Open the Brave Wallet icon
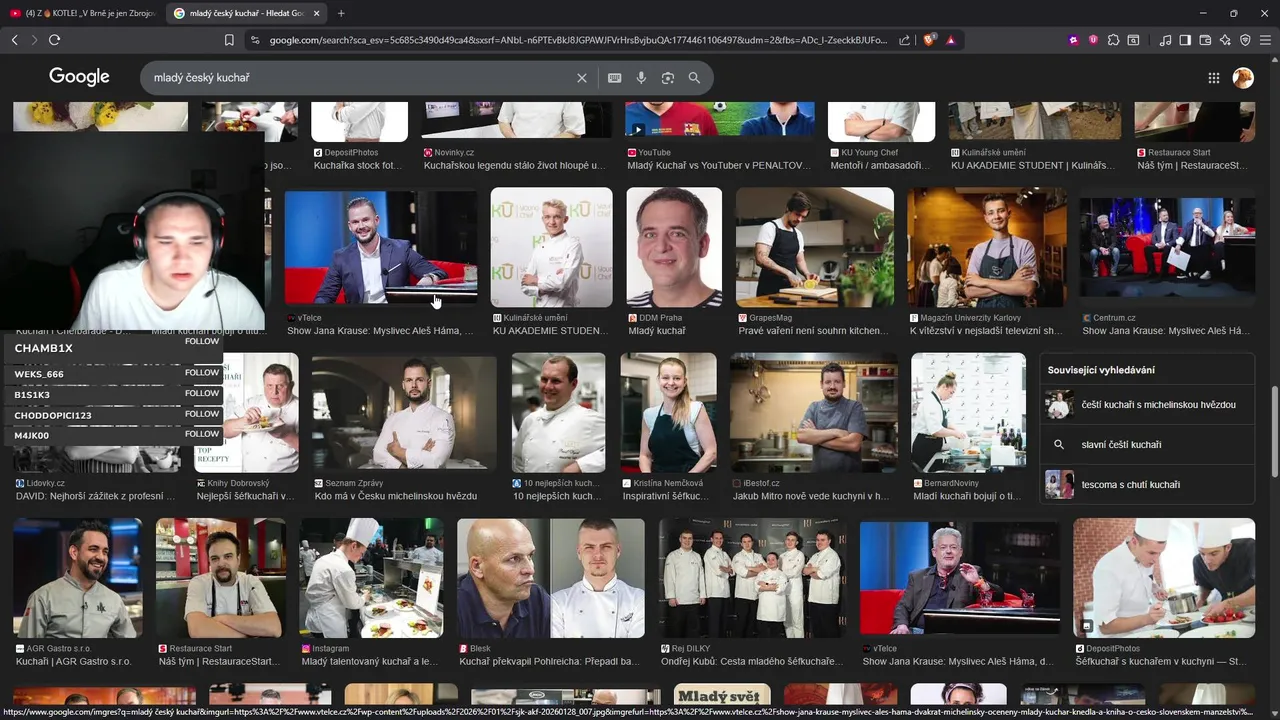The image size is (1280, 720). click(x=1205, y=40)
